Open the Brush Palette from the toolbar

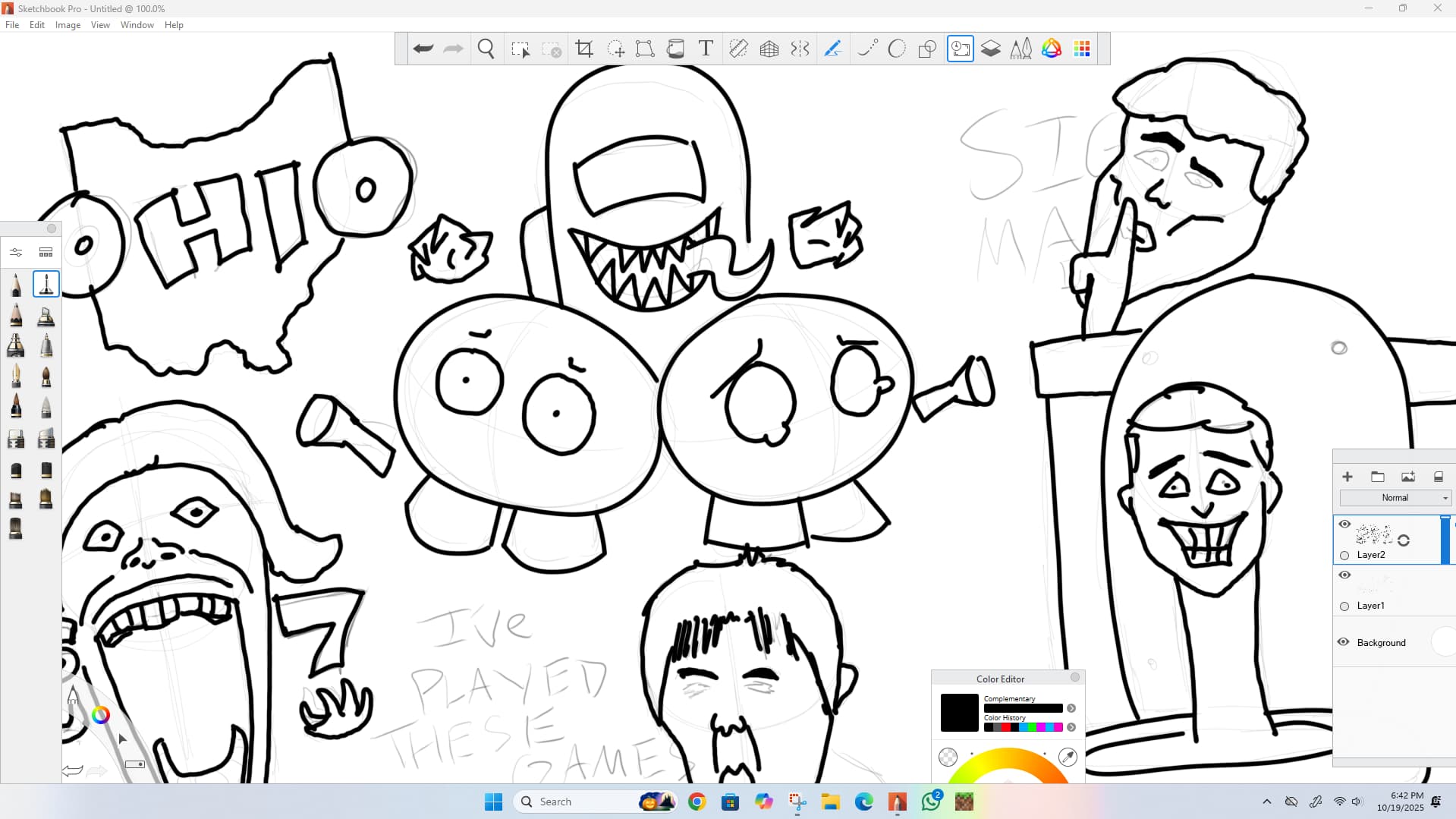coord(1021,49)
